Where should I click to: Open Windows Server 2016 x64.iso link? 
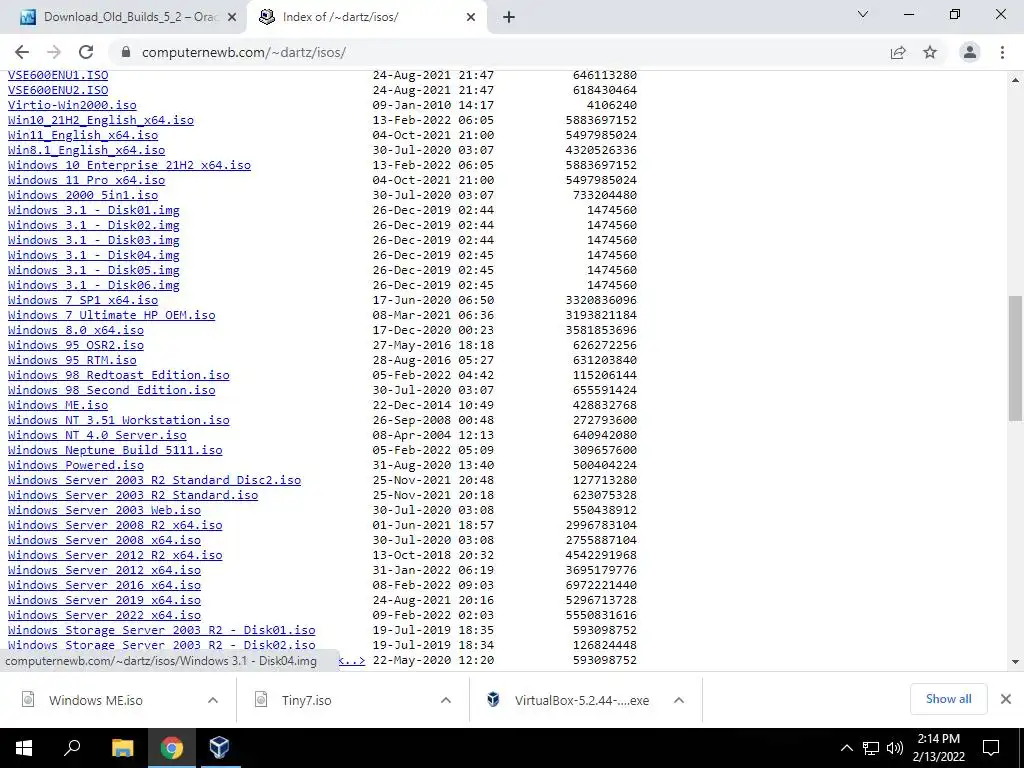(x=104, y=586)
